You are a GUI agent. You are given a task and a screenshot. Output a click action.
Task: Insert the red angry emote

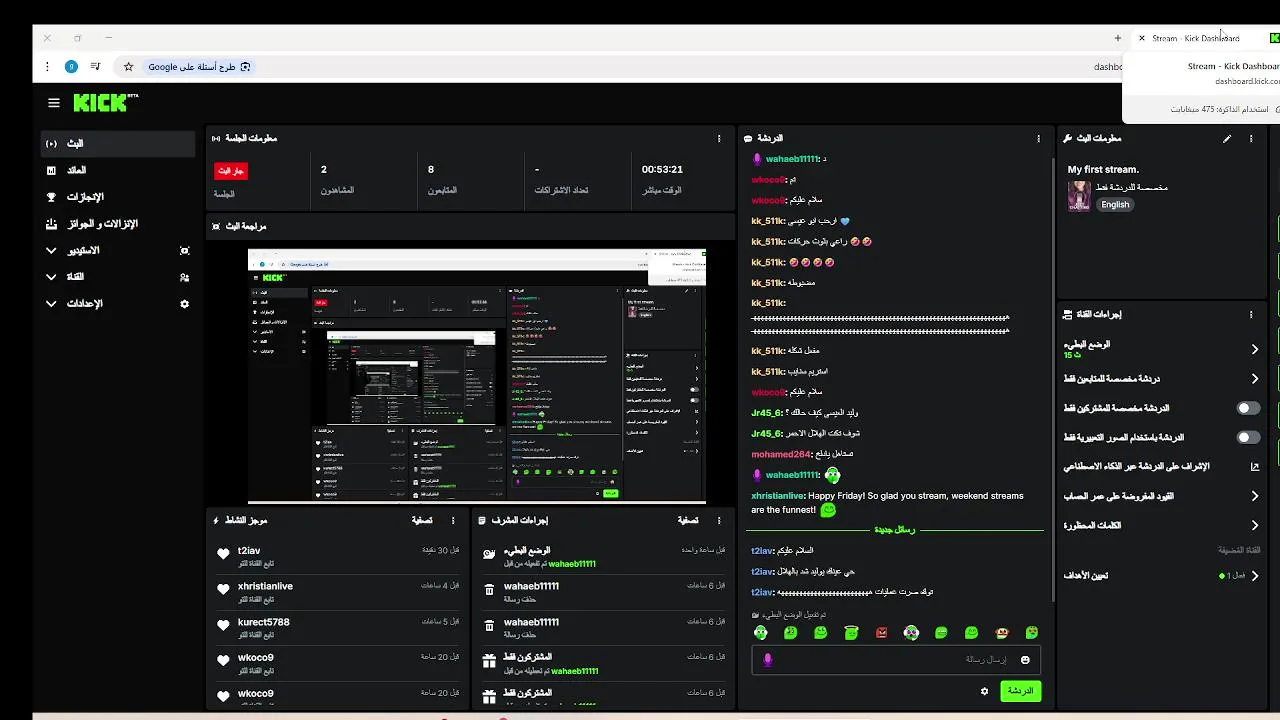click(881, 633)
